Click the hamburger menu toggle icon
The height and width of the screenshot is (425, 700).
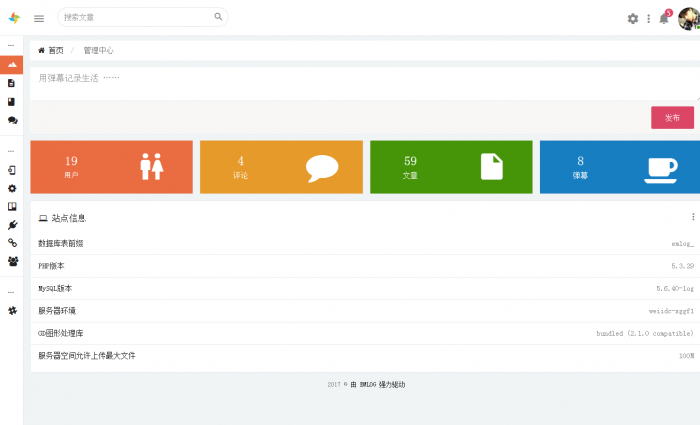[x=39, y=18]
